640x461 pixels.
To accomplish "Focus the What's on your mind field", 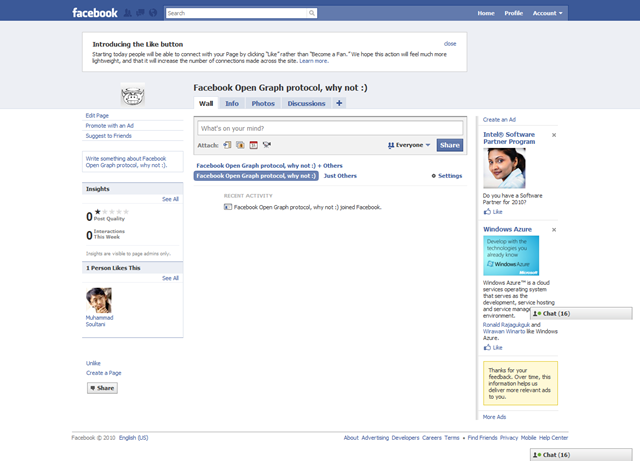I will click(x=330, y=128).
